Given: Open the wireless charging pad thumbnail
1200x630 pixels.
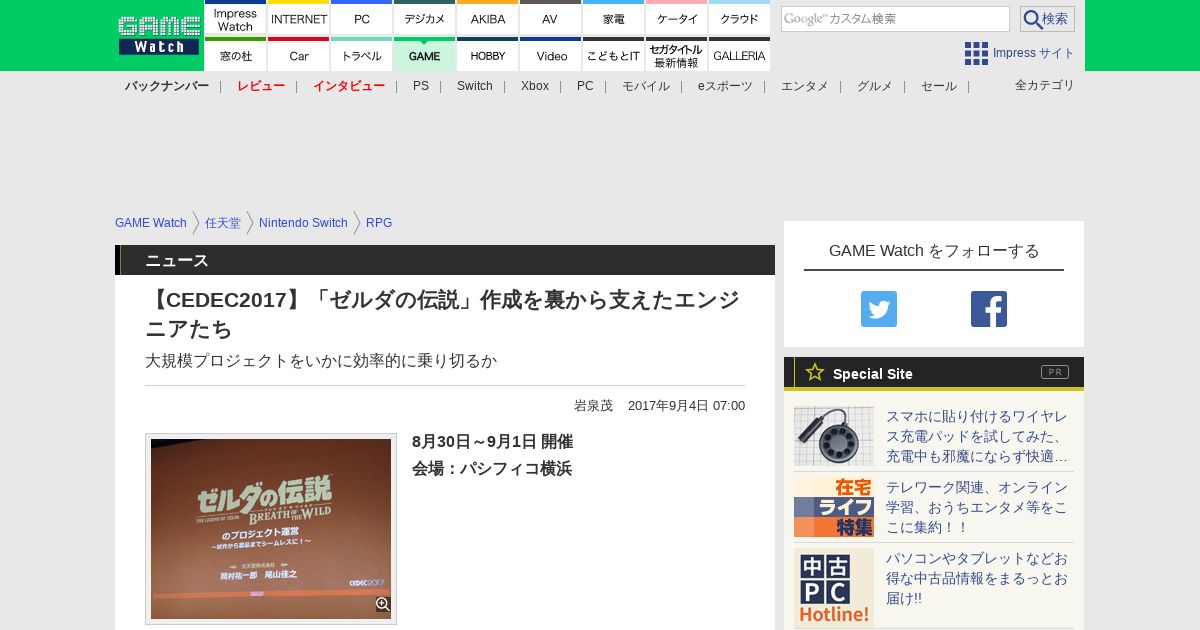Looking at the screenshot, I should coord(834,436).
